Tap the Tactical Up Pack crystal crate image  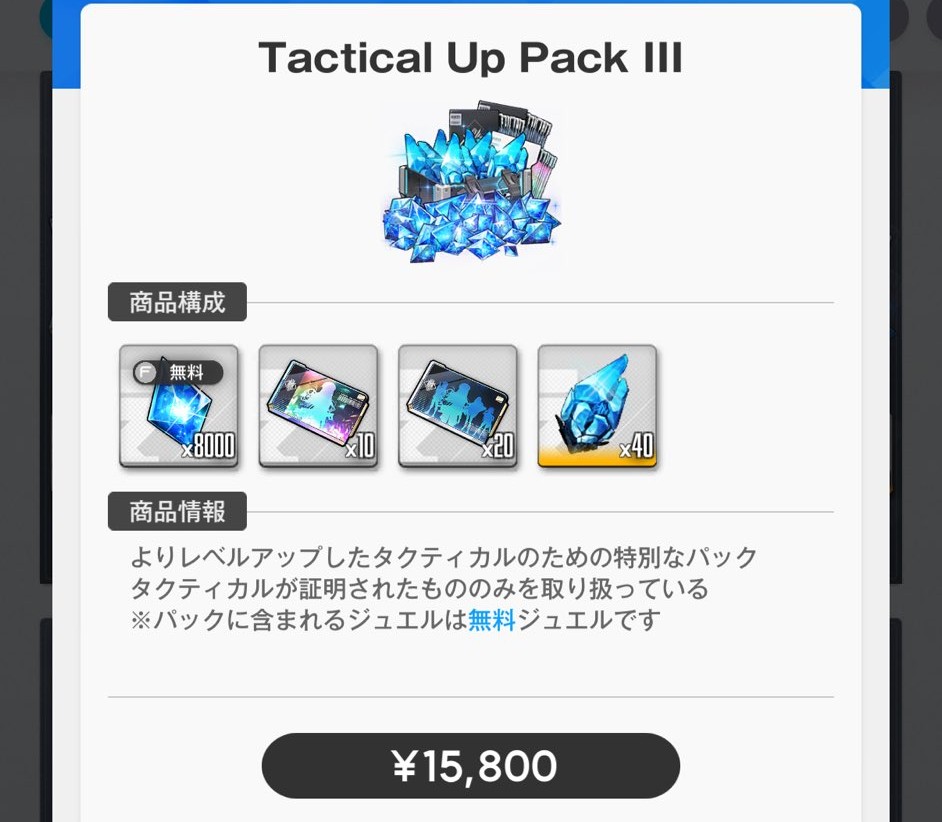[473, 184]
